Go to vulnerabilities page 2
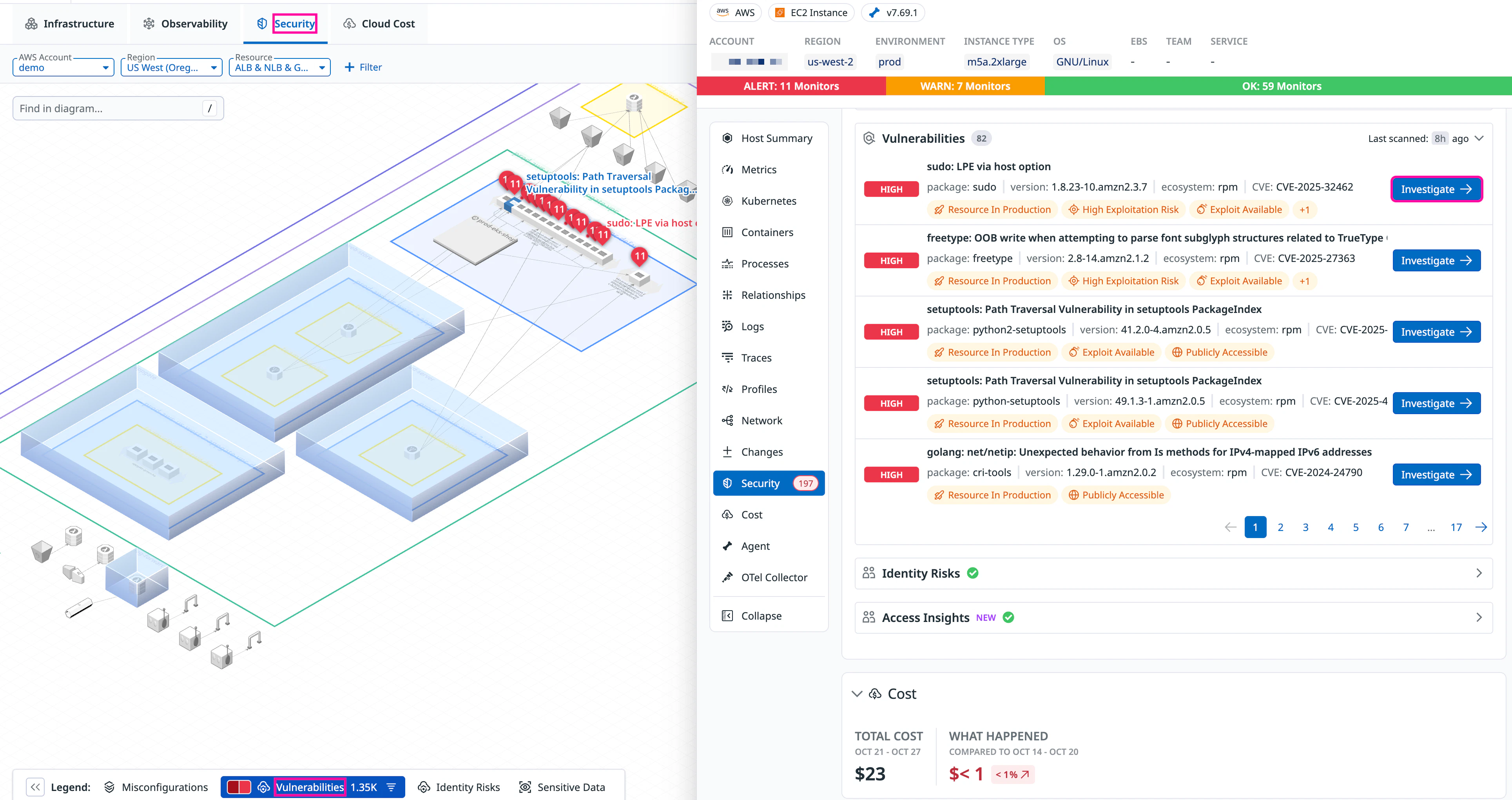The height and width of the screenshot is (800, 1512). (1280, 527)
